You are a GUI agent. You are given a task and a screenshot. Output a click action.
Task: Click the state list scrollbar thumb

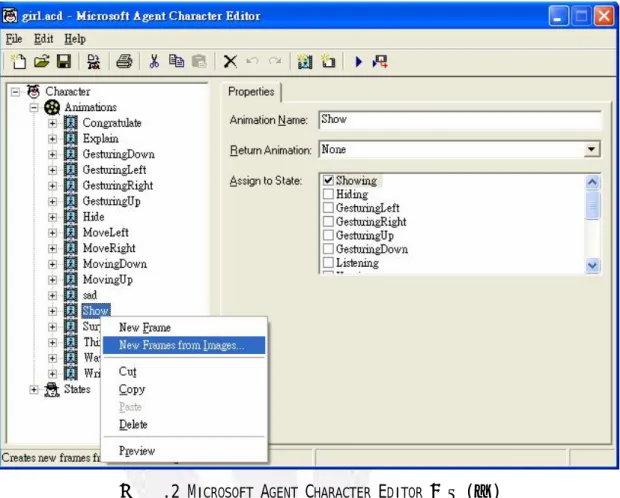pos(592,206)
